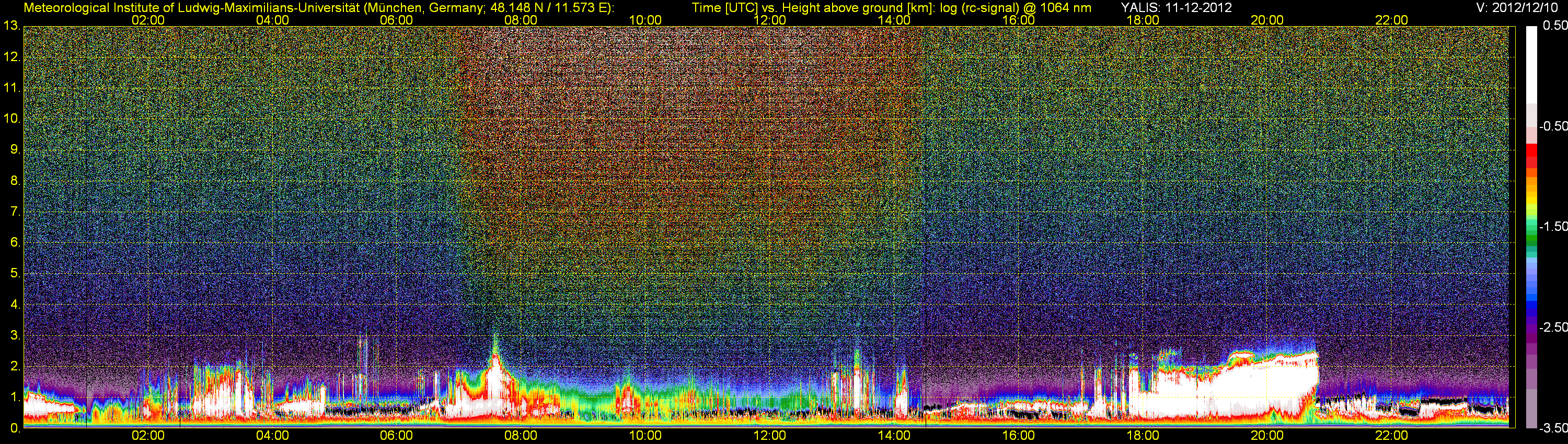Click the 06:00 tick on the top time axis
This screenshot has height=444, width=1568.
pos(396,20)
